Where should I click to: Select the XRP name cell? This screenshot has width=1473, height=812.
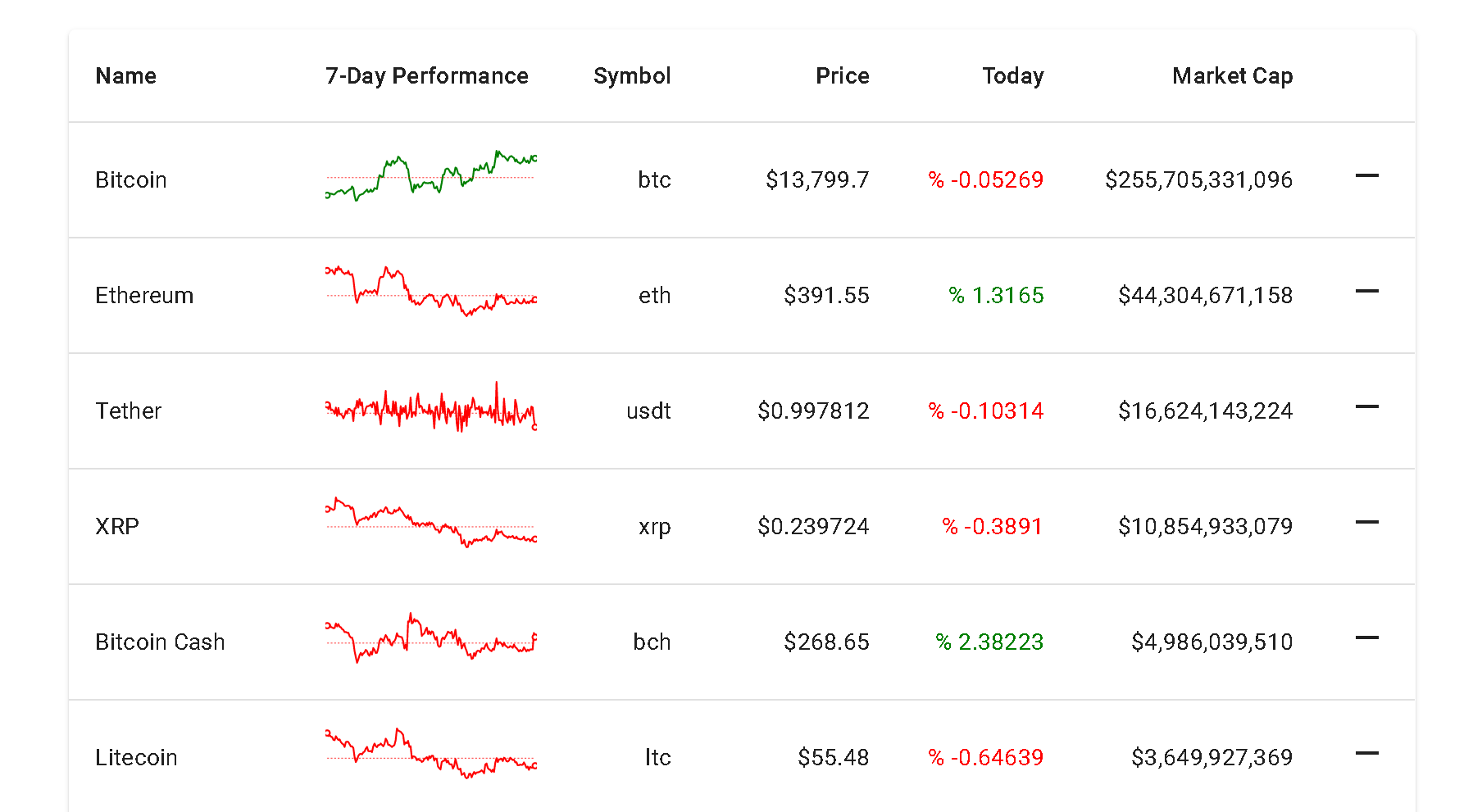pos(117,527)
